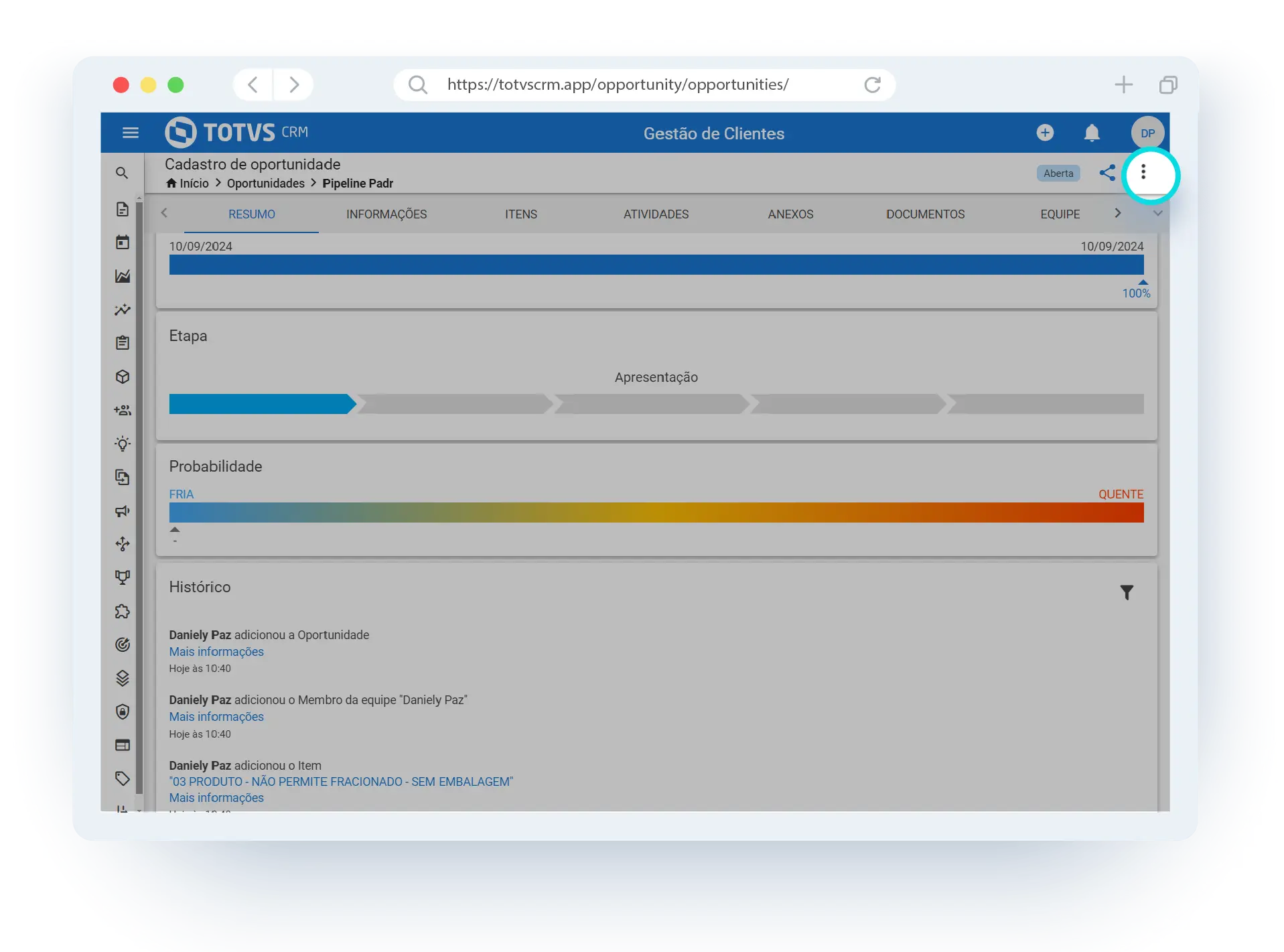
Task: Open the sidebar move arrows icon
Action: (x=122, y=544)
